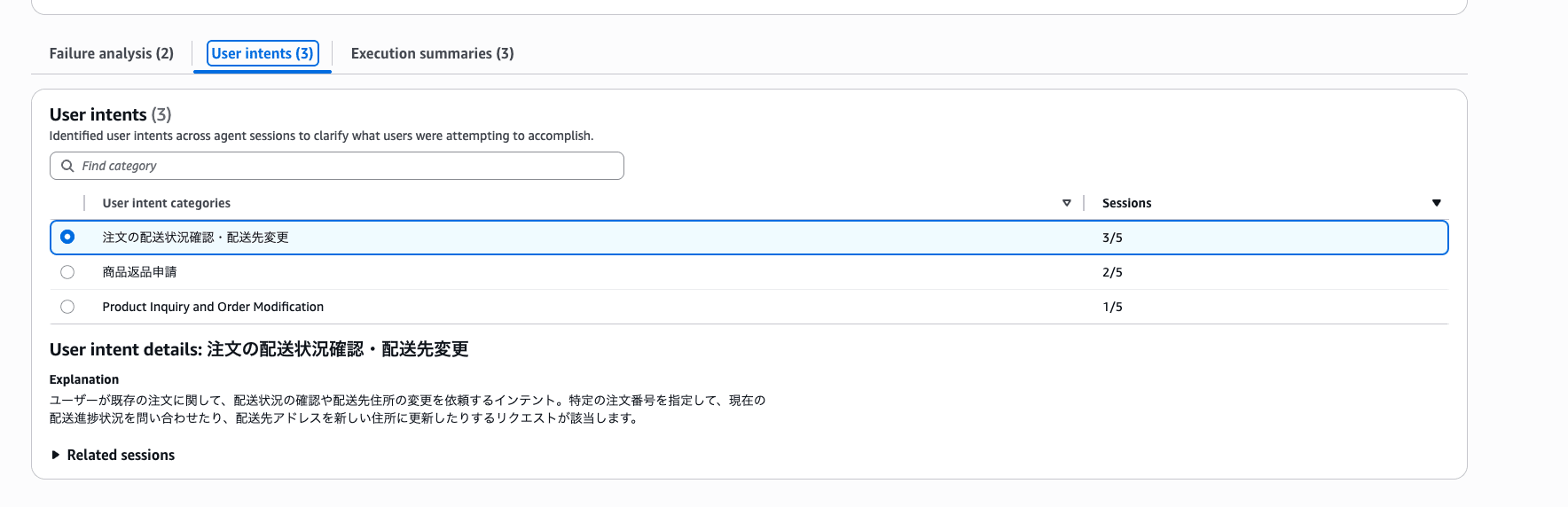Image resolution: width=1568 pixels, height=507 pixels.
Task: Open the Execution summaries tab
Action: click(x=433, y=53)
